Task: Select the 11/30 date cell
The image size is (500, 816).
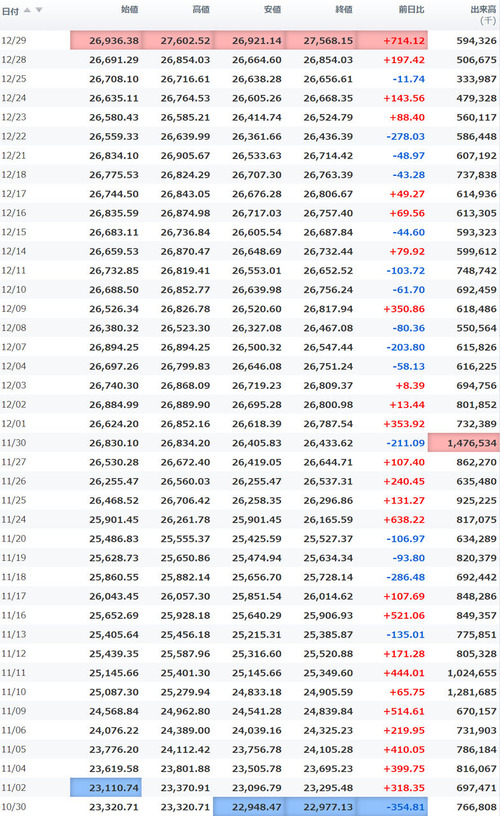Action: pos(14,443)
